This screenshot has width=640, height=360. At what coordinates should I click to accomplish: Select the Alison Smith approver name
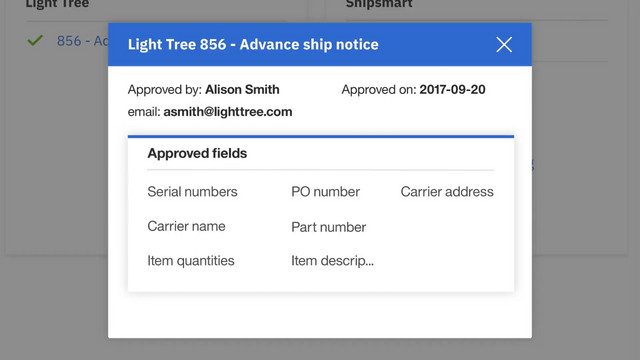click(242, 89)
